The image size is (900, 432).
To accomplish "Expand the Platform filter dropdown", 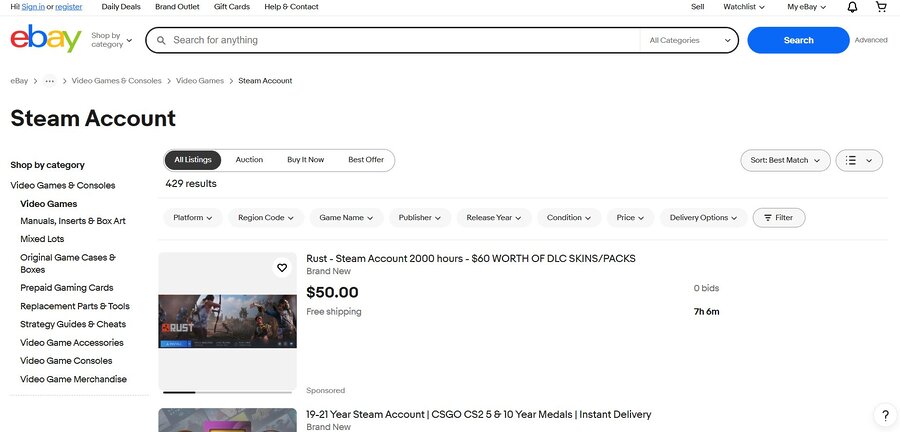I will (x=193, y=217).
